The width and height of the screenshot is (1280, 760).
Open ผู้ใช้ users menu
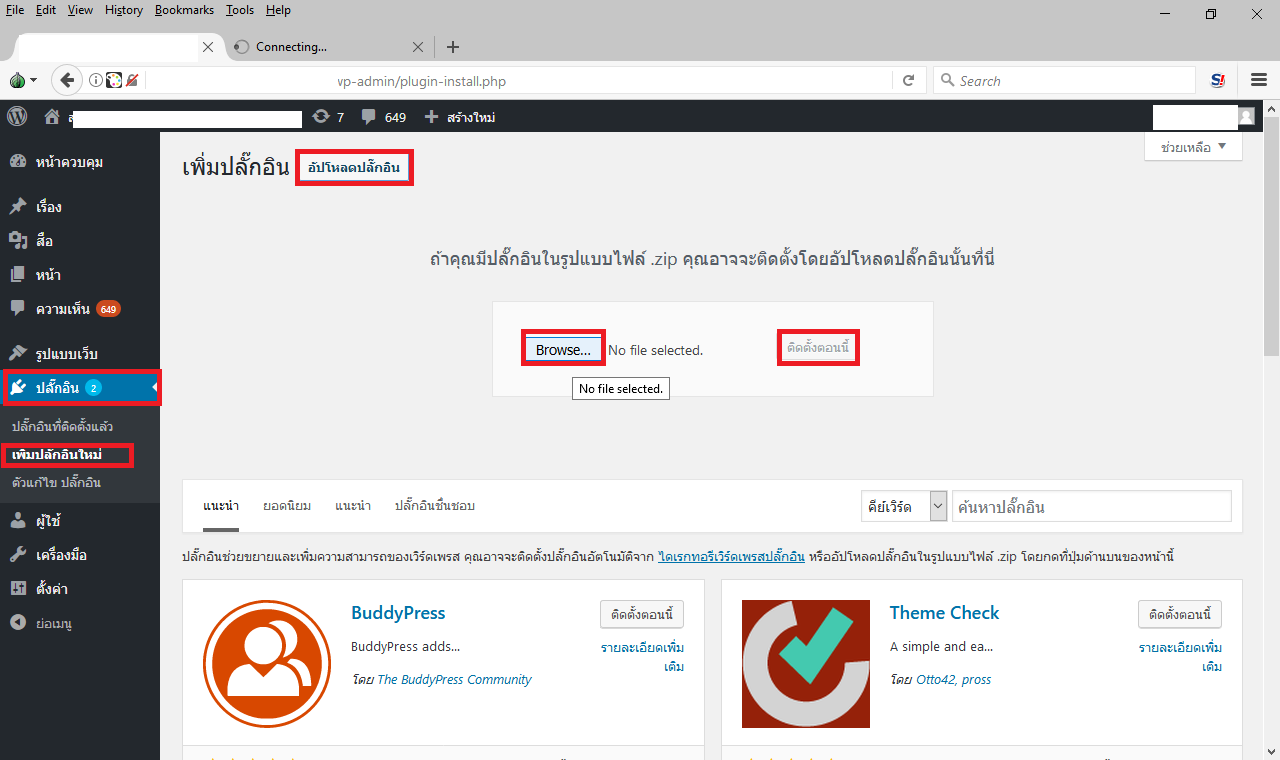click(80, 521)
